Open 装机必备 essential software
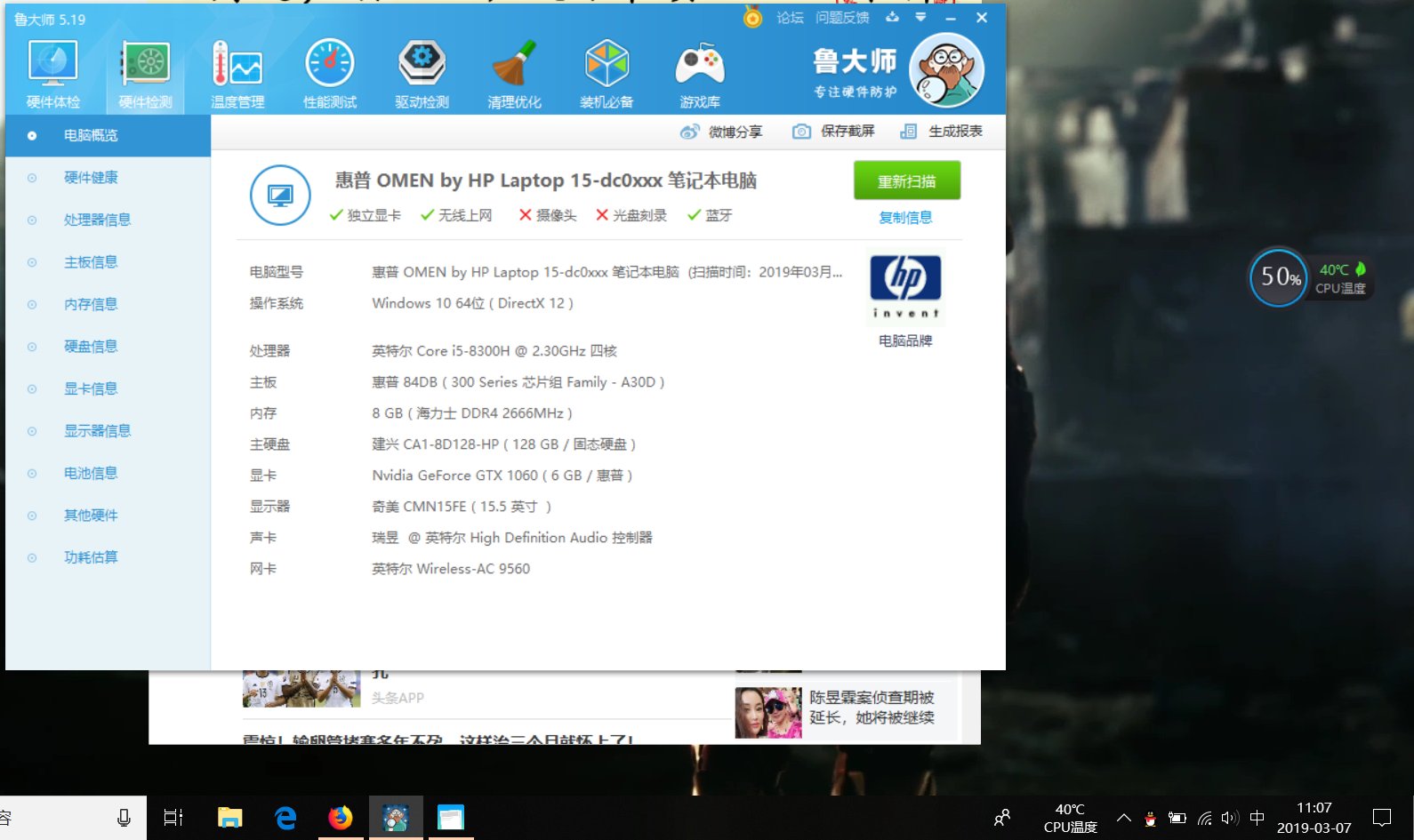Screen dimensions: 1414x840 click(x=607, y=75)
